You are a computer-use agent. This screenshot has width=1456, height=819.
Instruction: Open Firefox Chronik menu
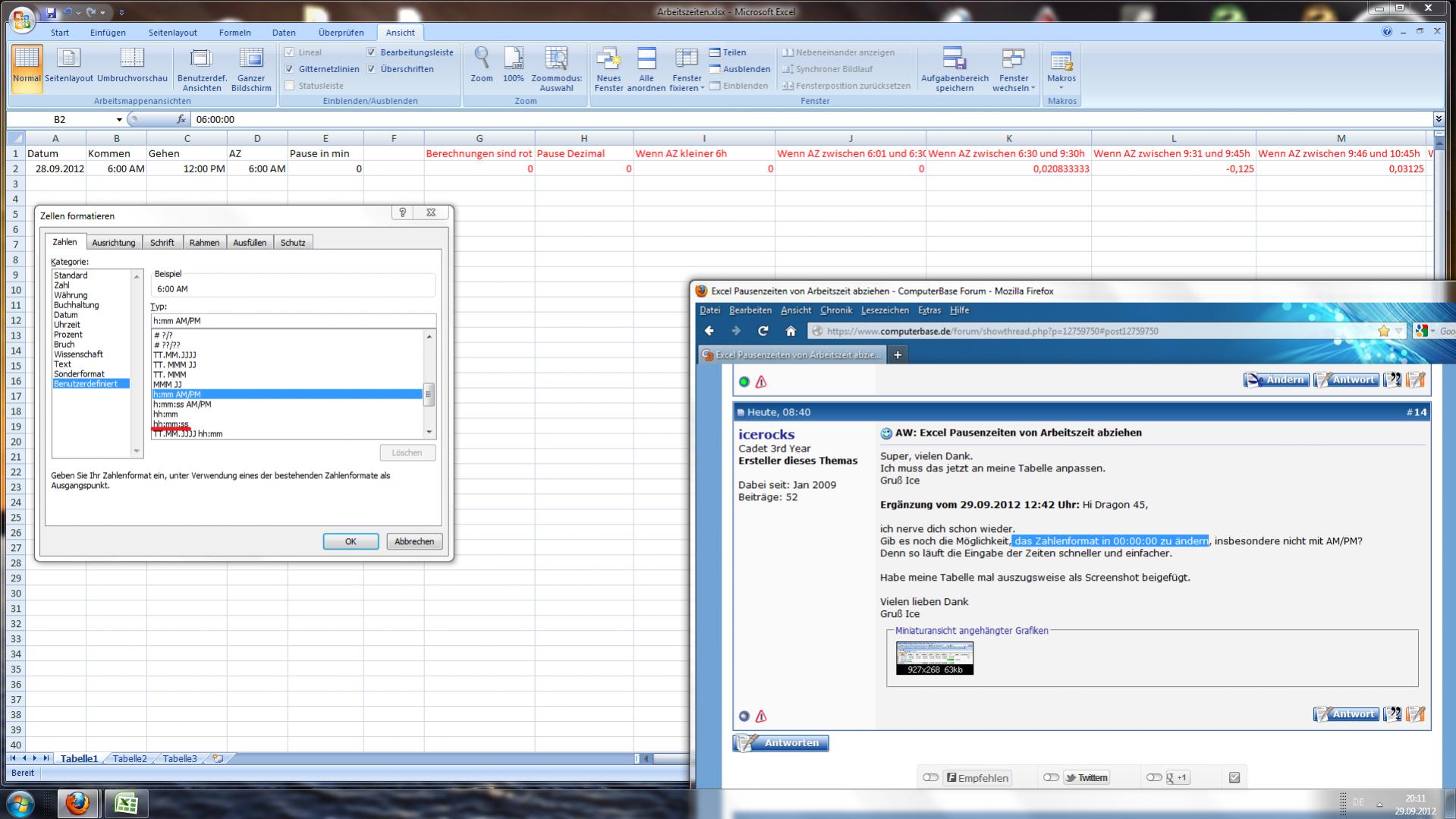click(836, 310)
